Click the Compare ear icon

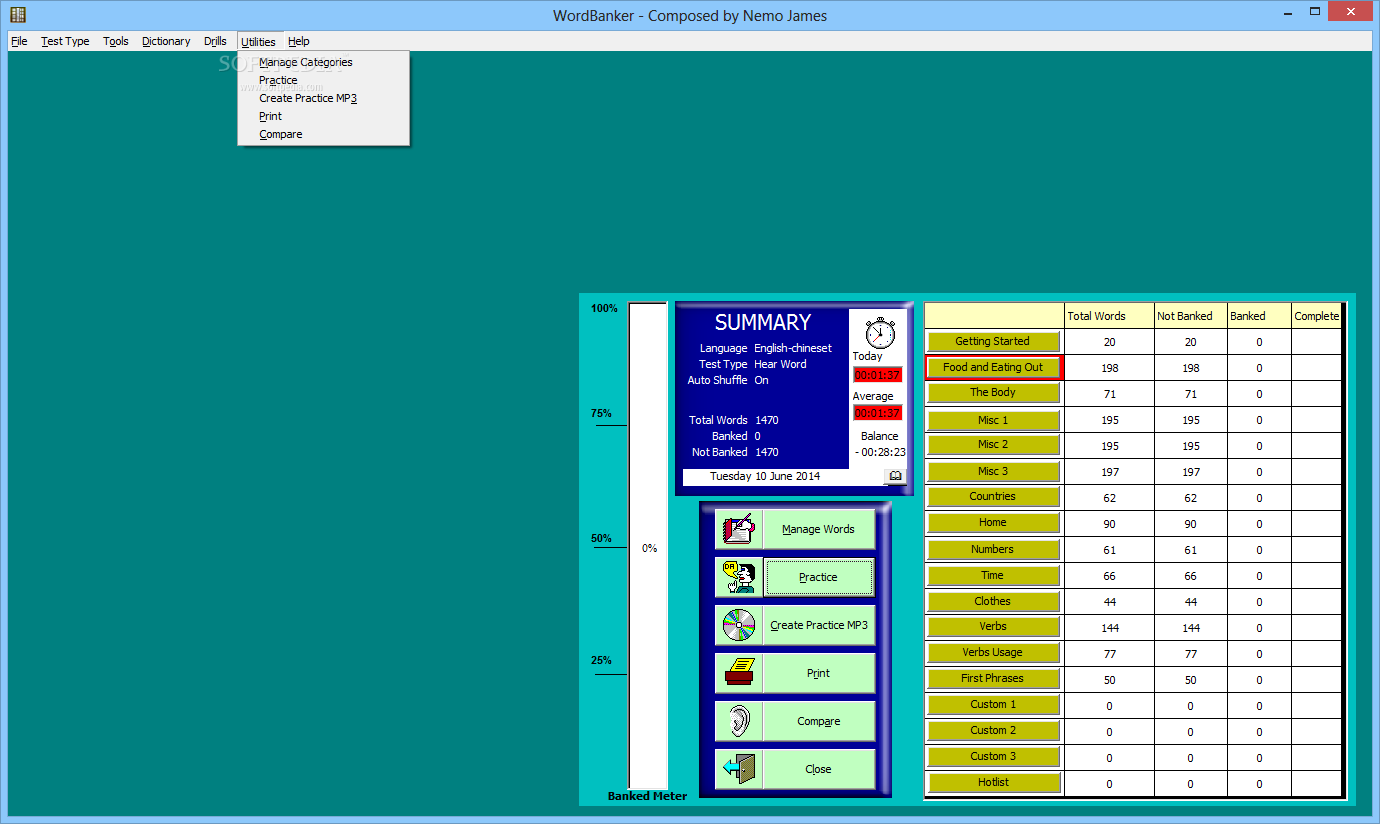click(739, 721)
